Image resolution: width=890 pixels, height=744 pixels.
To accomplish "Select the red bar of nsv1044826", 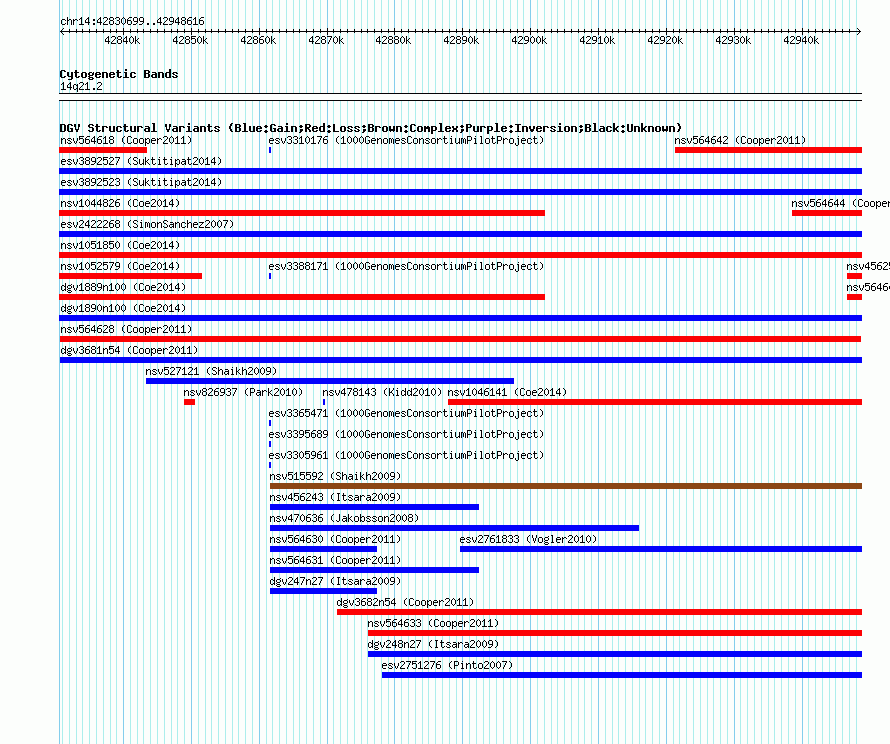I will tap(302, 213).
